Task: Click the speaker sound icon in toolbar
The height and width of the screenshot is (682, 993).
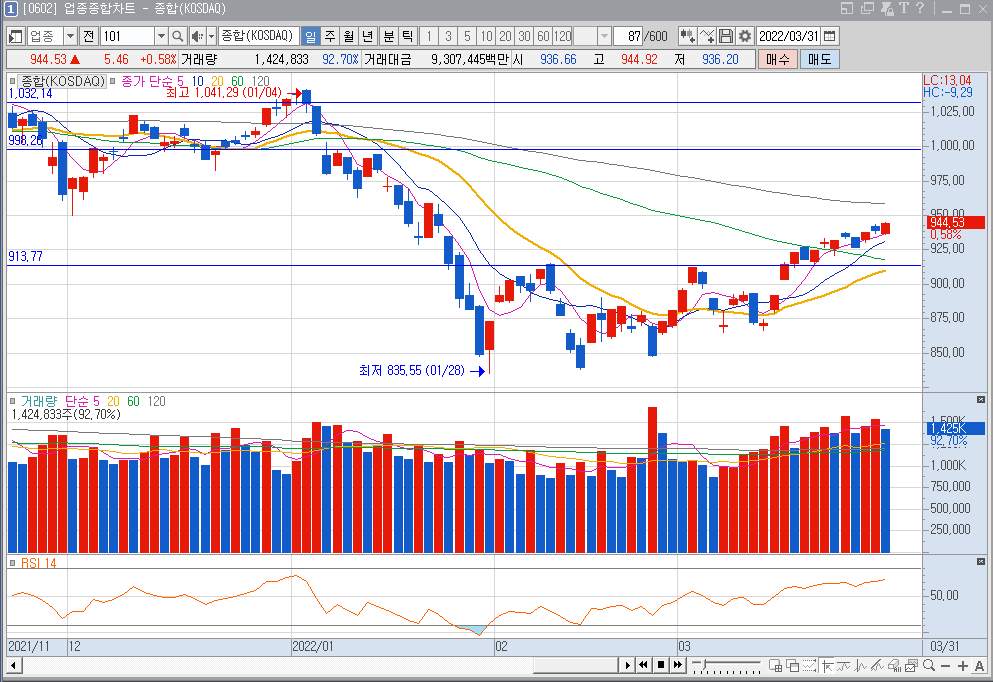Action: 197,36
